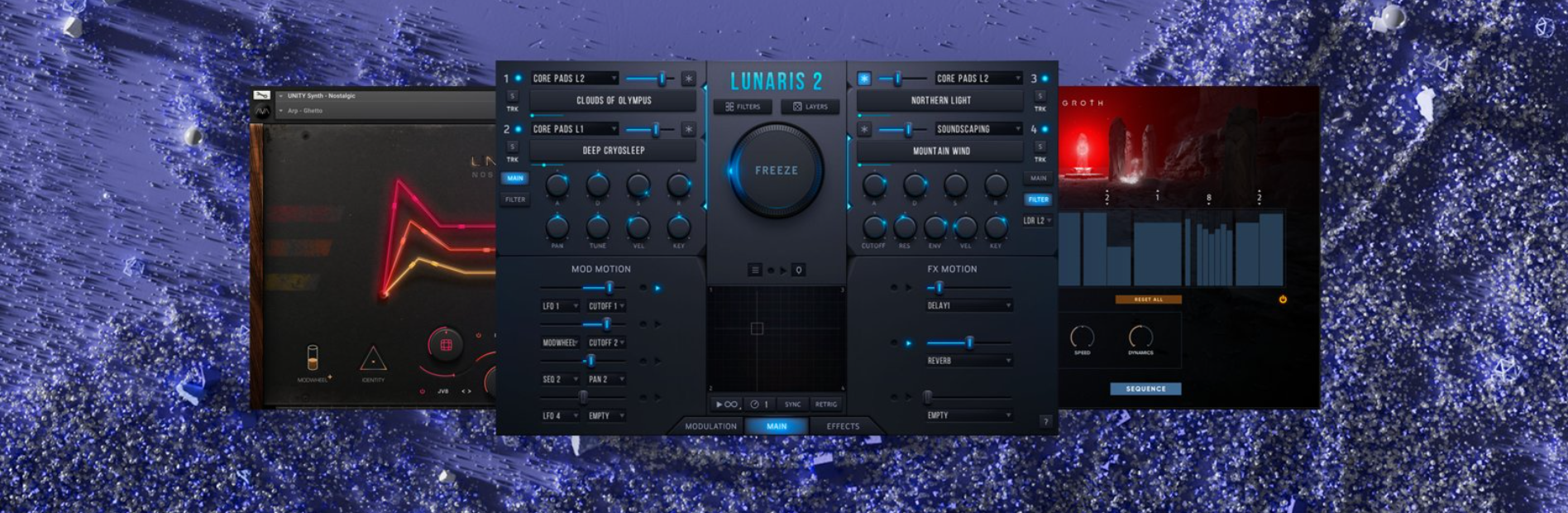This screenshot has width=1568, height=513.
Task: Click the orange power icon in Groth window
Action: (1283, 300)
